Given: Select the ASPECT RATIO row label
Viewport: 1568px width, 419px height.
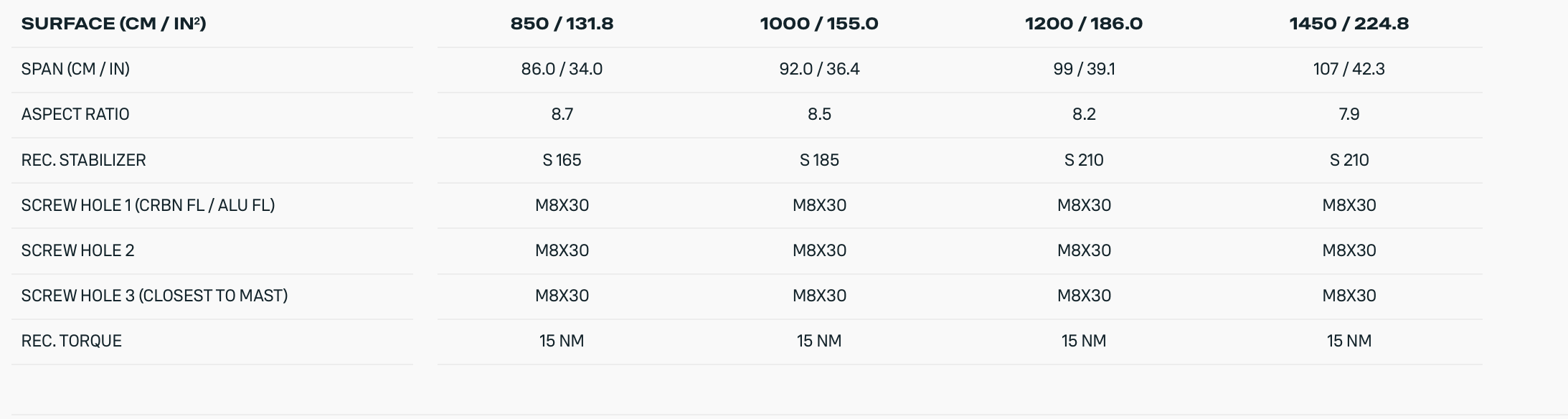Looking at the screenshot, I should 75,114.
